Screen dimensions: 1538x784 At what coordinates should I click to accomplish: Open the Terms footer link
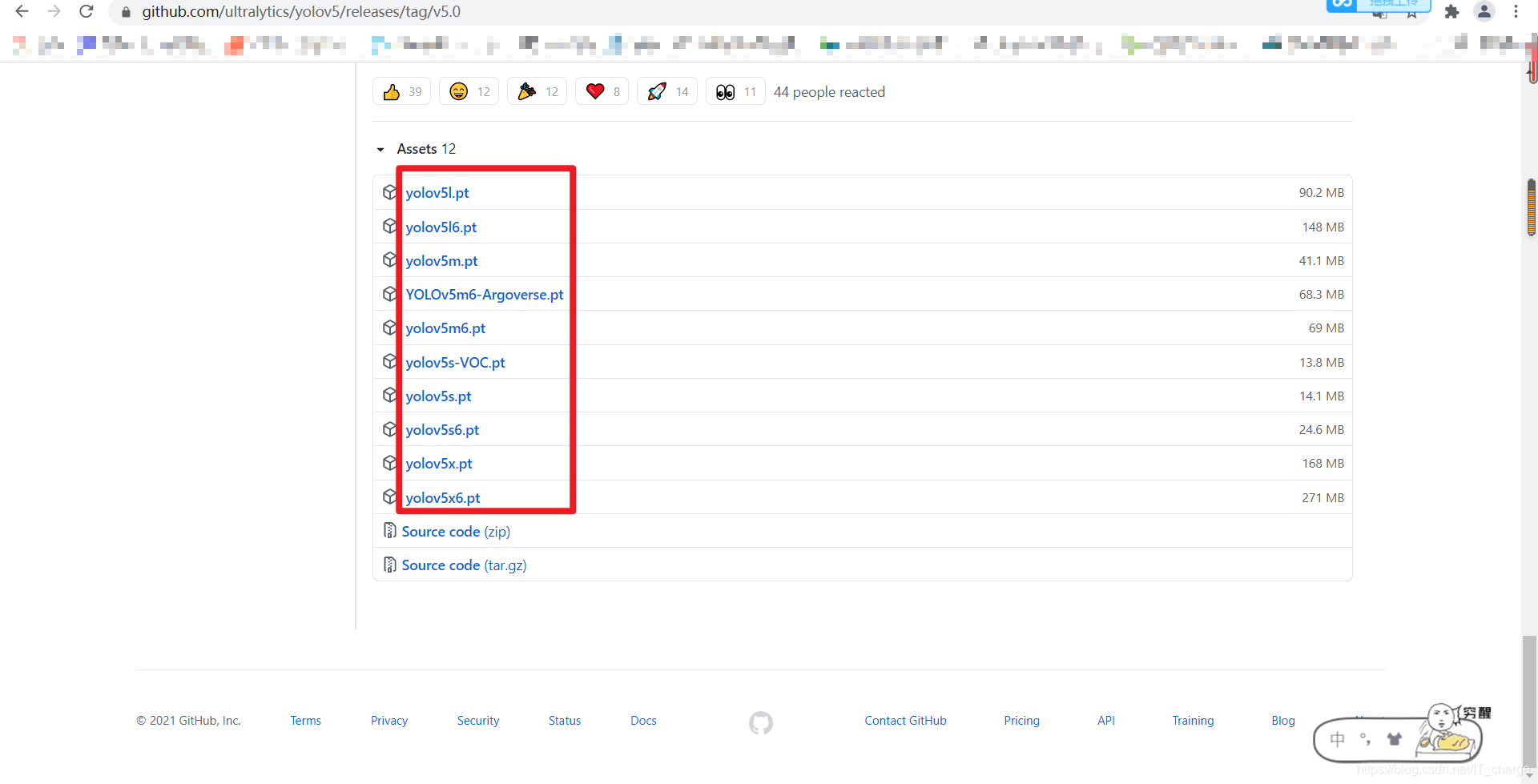click(x=305, y=721)
